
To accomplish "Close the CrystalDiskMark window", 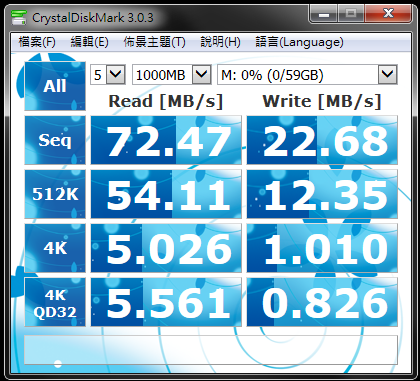I will tap(388, 14).
